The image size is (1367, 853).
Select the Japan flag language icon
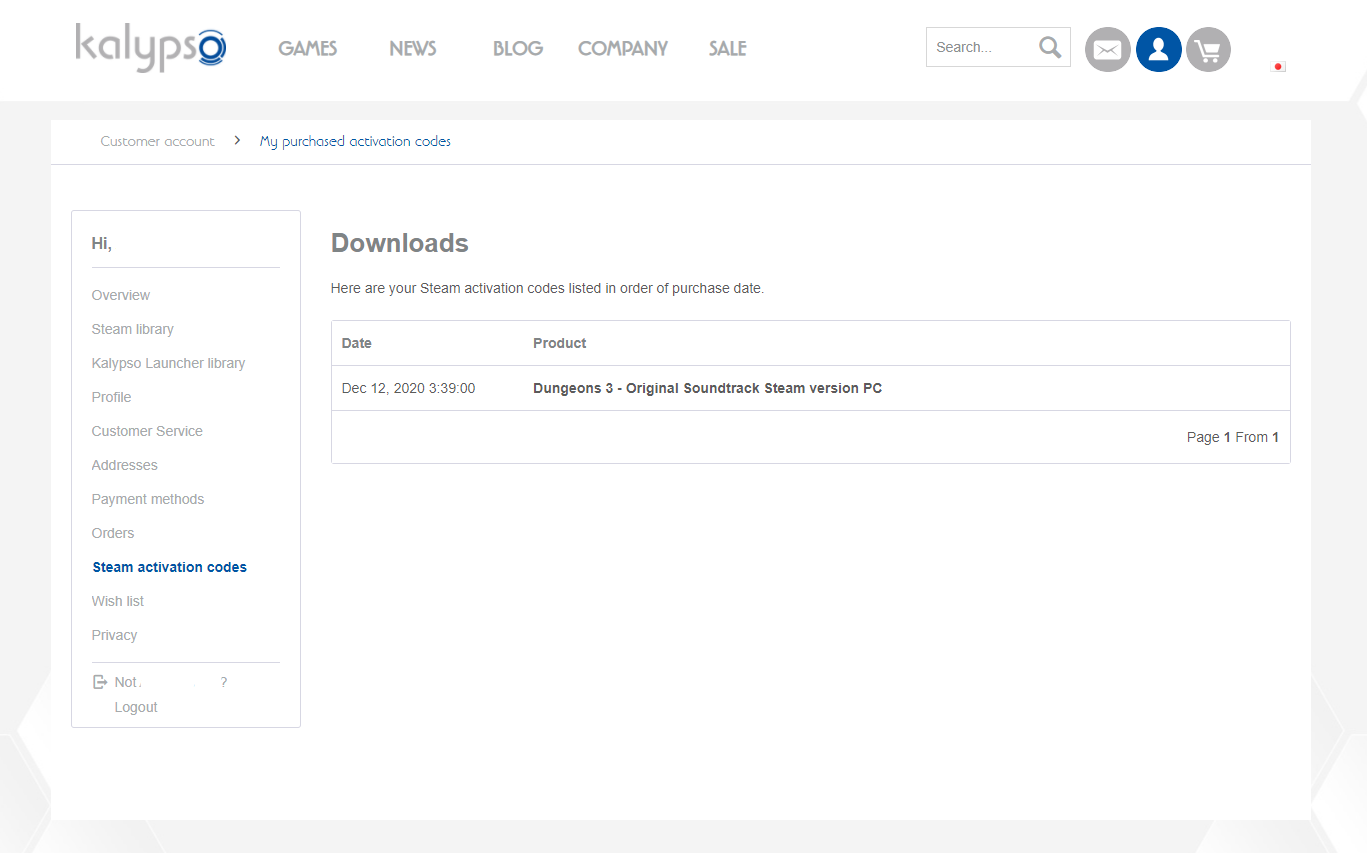pyautogui.click(x=1278, y=67)
